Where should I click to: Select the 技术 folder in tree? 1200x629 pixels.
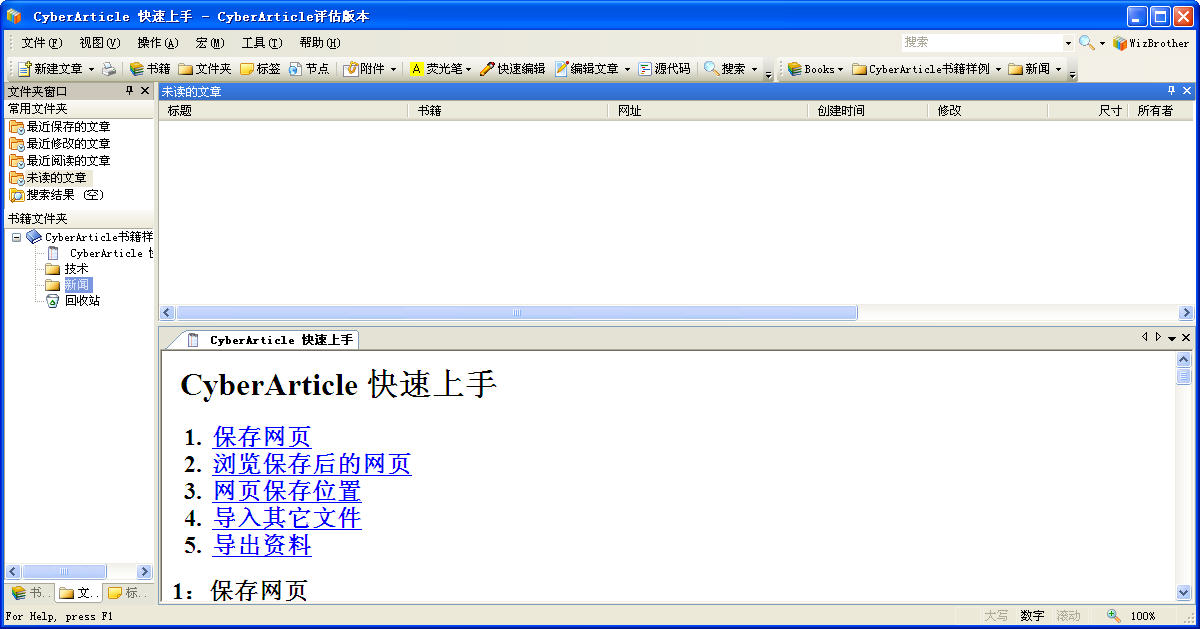point(67,269)
